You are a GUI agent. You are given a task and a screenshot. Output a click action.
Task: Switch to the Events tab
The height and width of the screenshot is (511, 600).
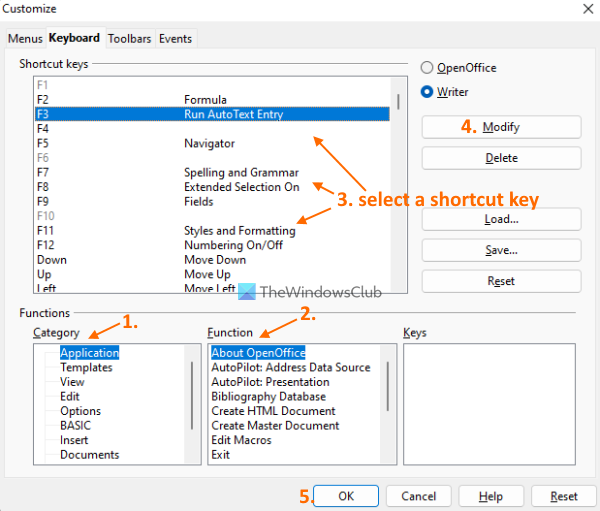[x=175, y=39]
